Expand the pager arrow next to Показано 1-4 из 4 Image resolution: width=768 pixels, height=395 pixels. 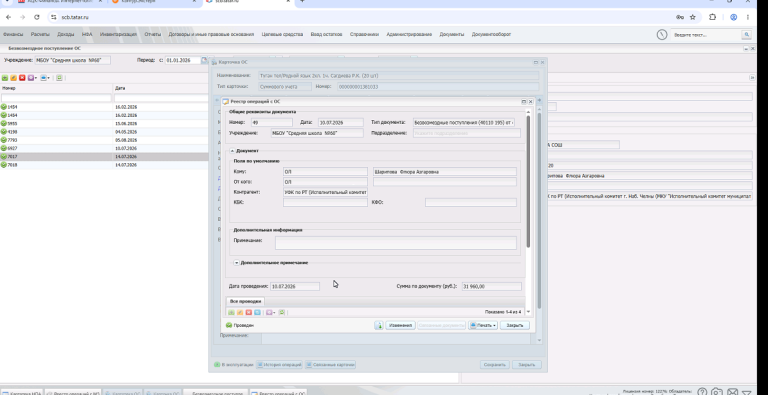527,312
